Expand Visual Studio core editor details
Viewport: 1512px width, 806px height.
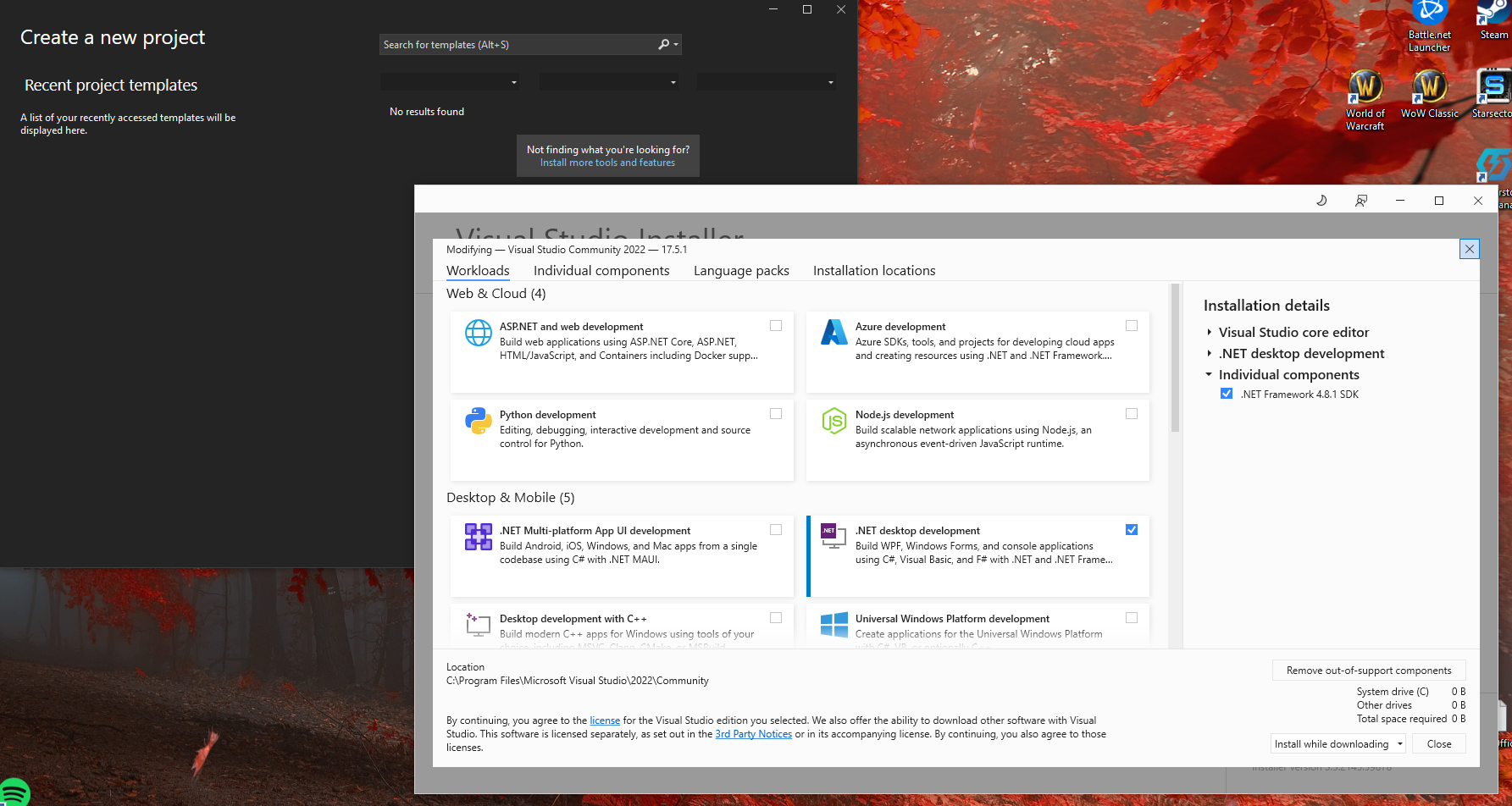point(1210,333)
